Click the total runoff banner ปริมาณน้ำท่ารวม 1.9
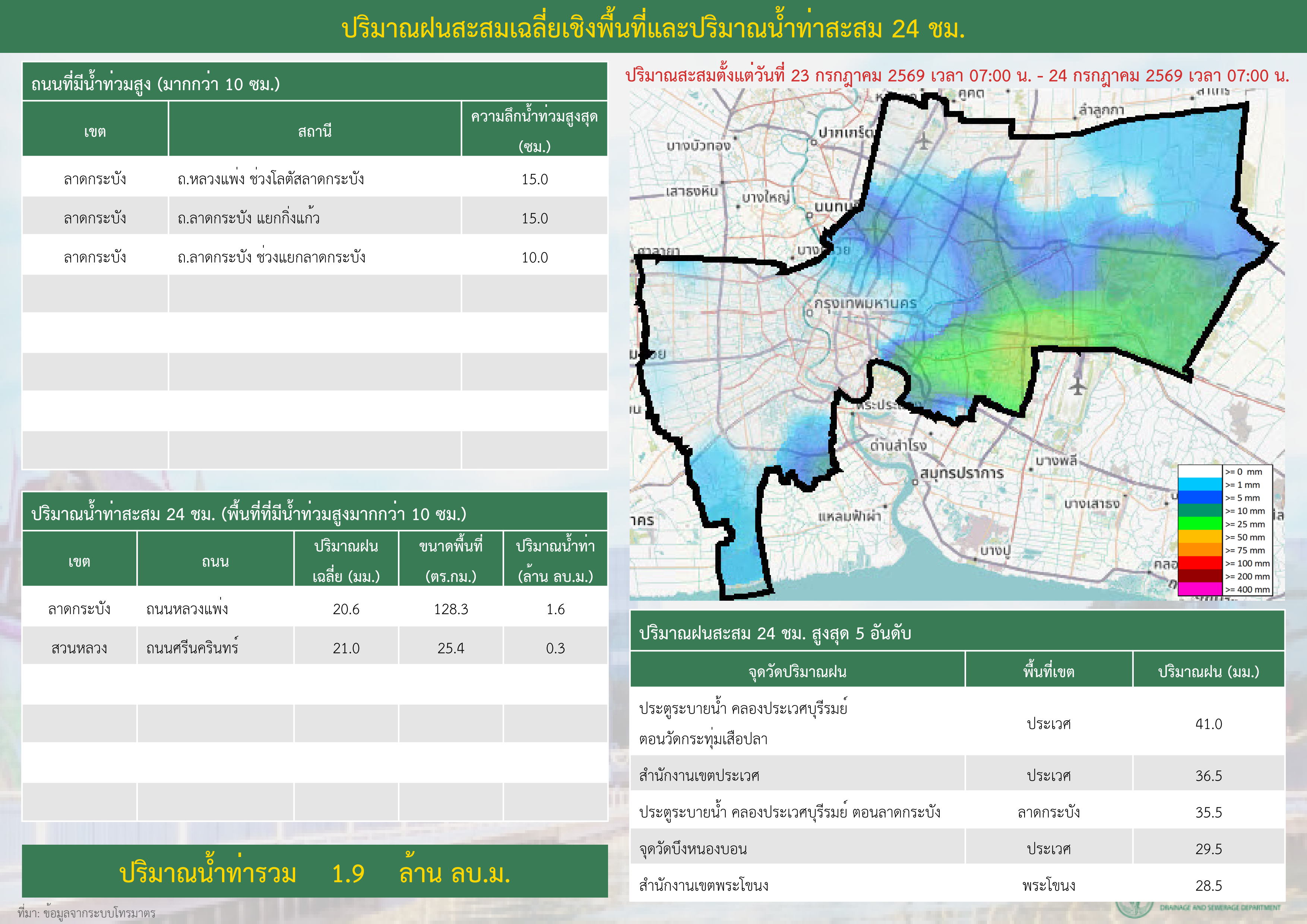The image size is (1307, 924). 315,871
